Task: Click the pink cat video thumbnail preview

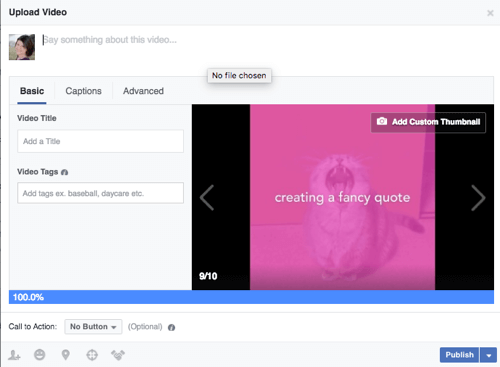Action: (342, 197)
